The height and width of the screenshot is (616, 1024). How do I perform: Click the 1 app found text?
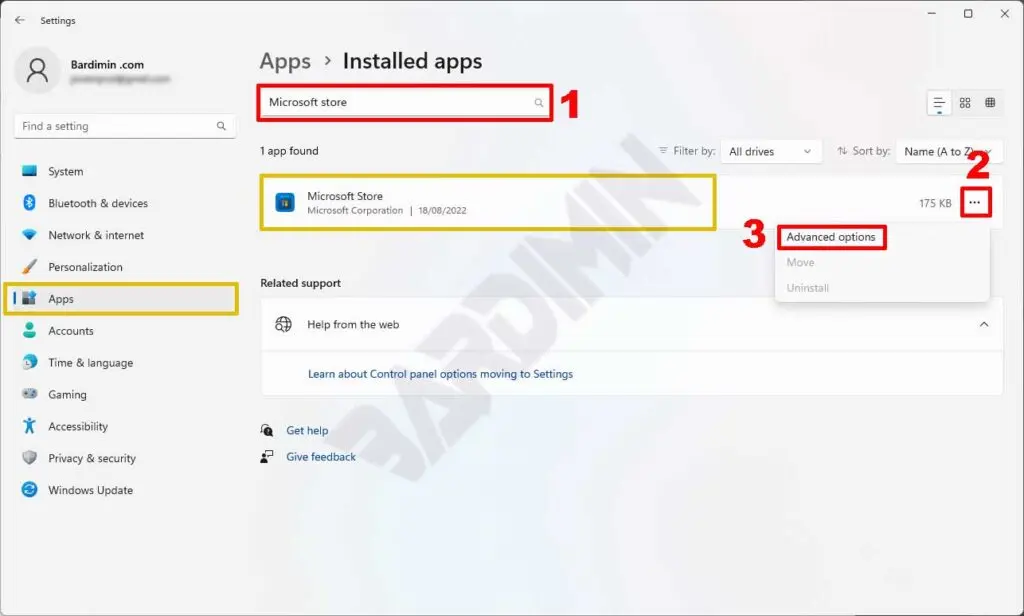(289, 151)
